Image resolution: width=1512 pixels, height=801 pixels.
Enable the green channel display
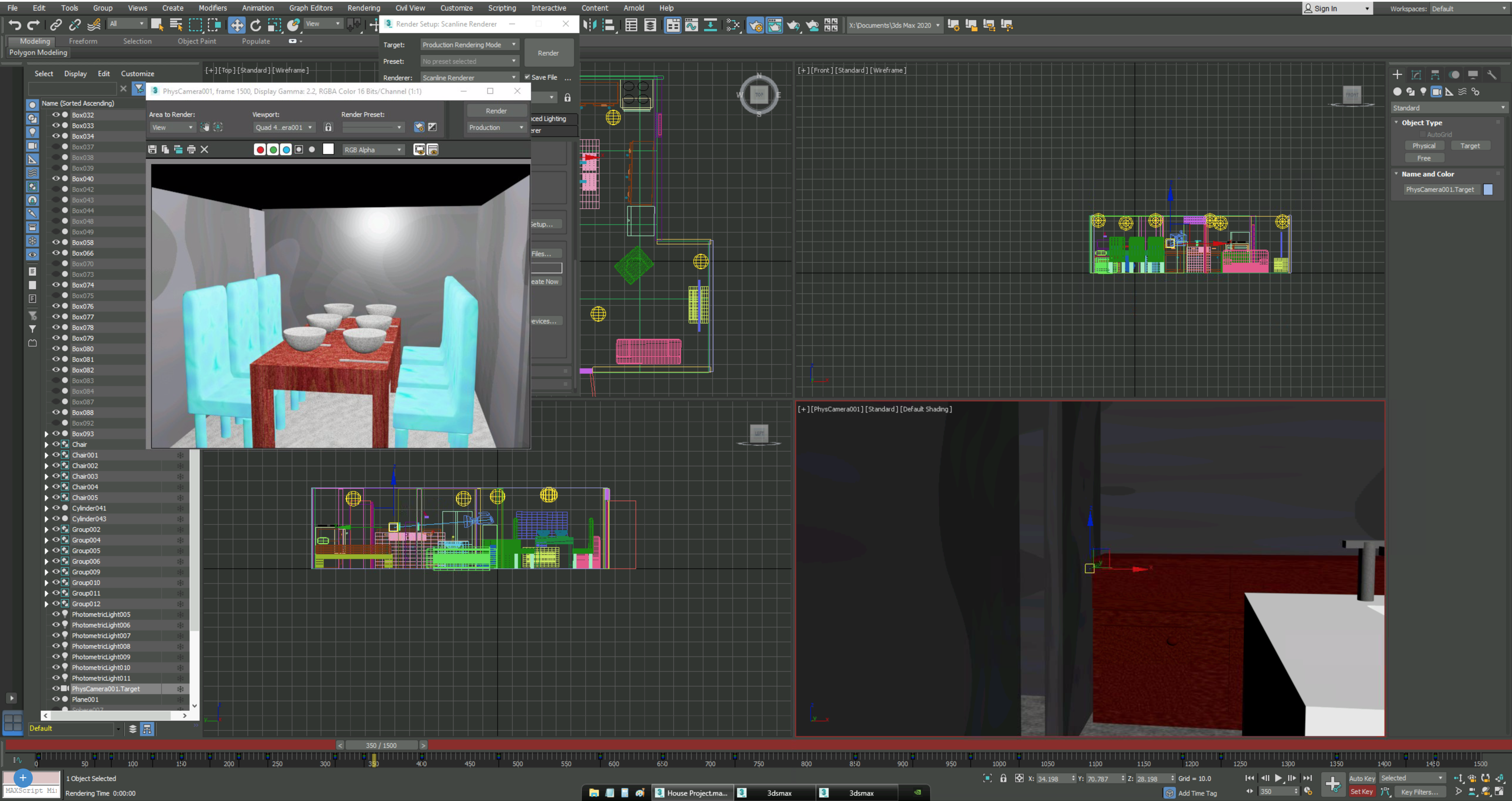click(273, 150)
